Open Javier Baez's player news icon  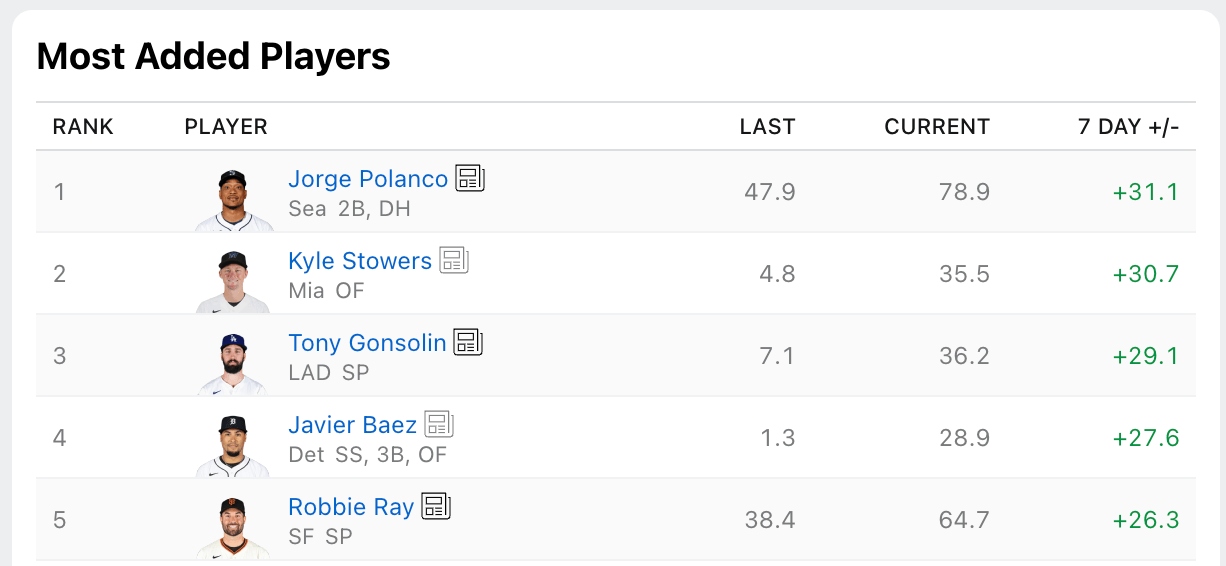click(x=439, y=424)
